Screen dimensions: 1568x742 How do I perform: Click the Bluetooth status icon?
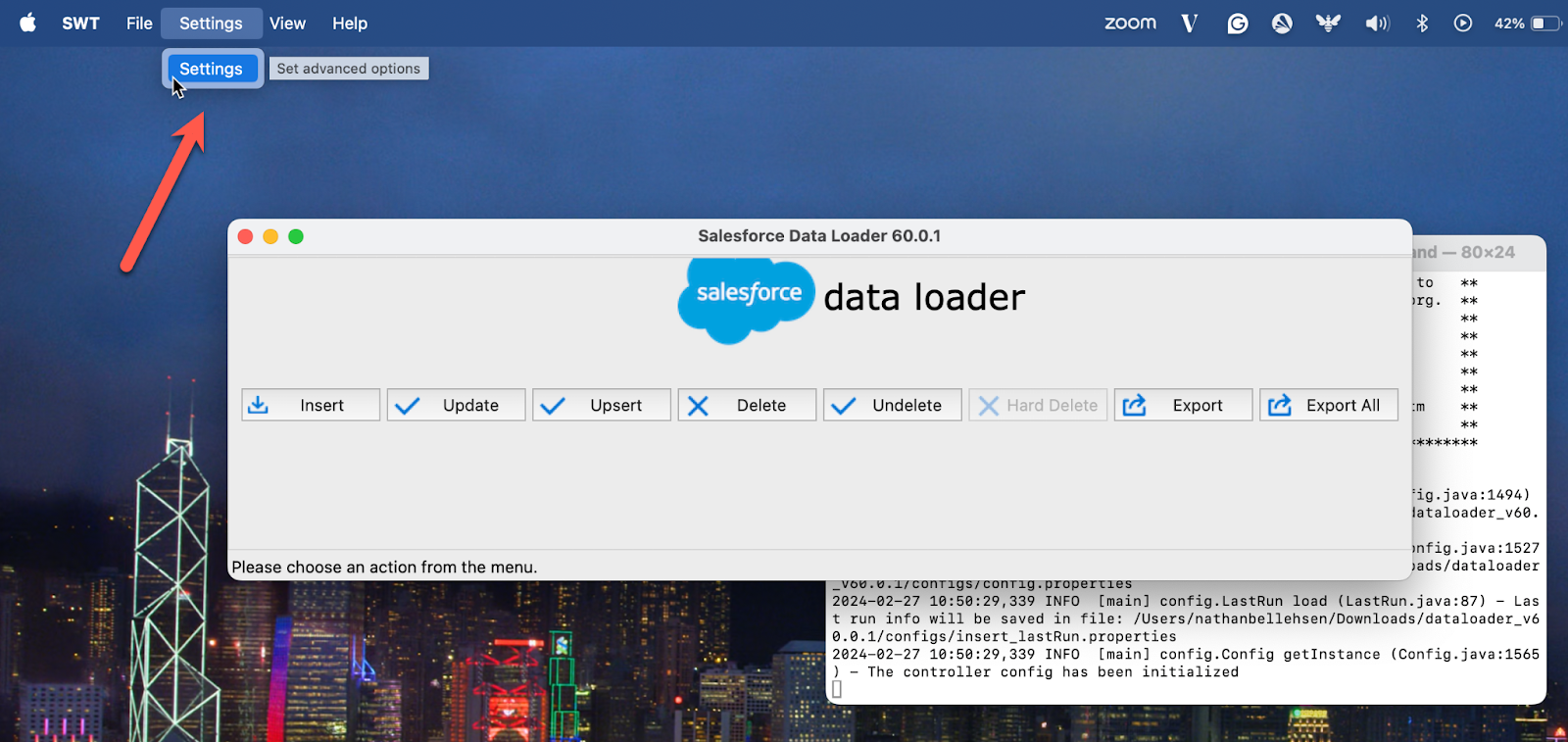[x=1422, y=23]
